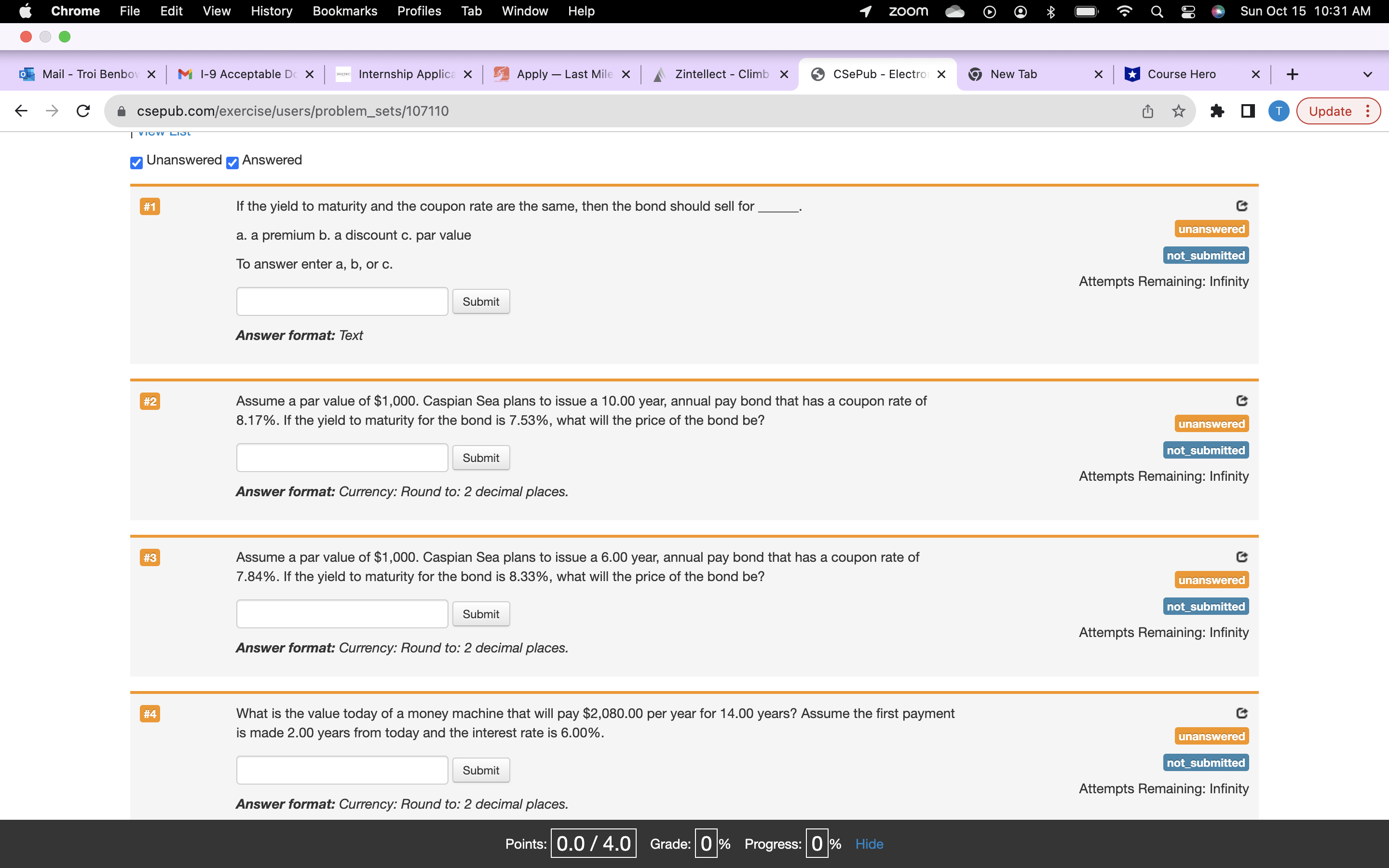The height and width of the screenshot is (868, 1389).
Task: Open the Chrome extensions puzzle icon
Action: pos(1218,111)
